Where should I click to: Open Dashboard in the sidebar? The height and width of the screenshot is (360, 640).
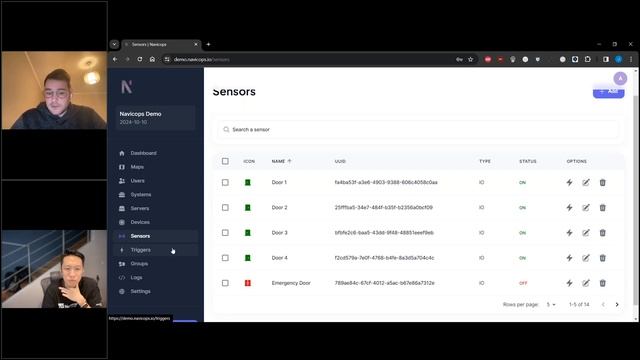point(156,153)
